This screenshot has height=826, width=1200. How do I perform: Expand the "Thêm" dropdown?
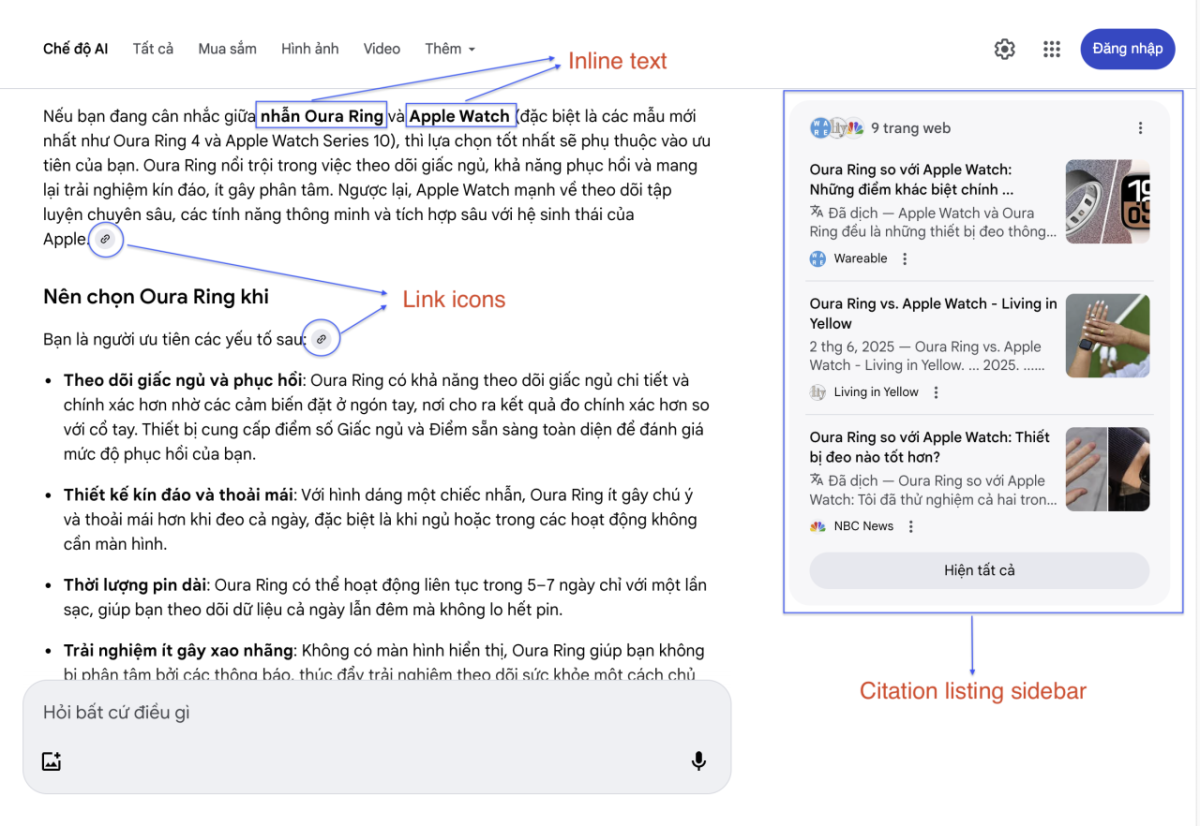point(450,49)
